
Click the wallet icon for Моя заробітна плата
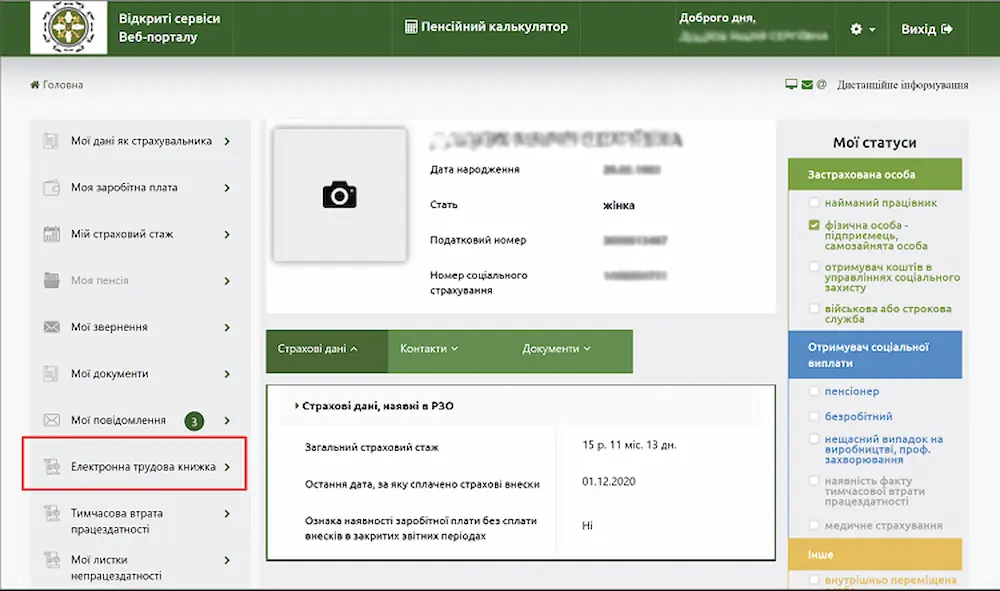point(52,188)
